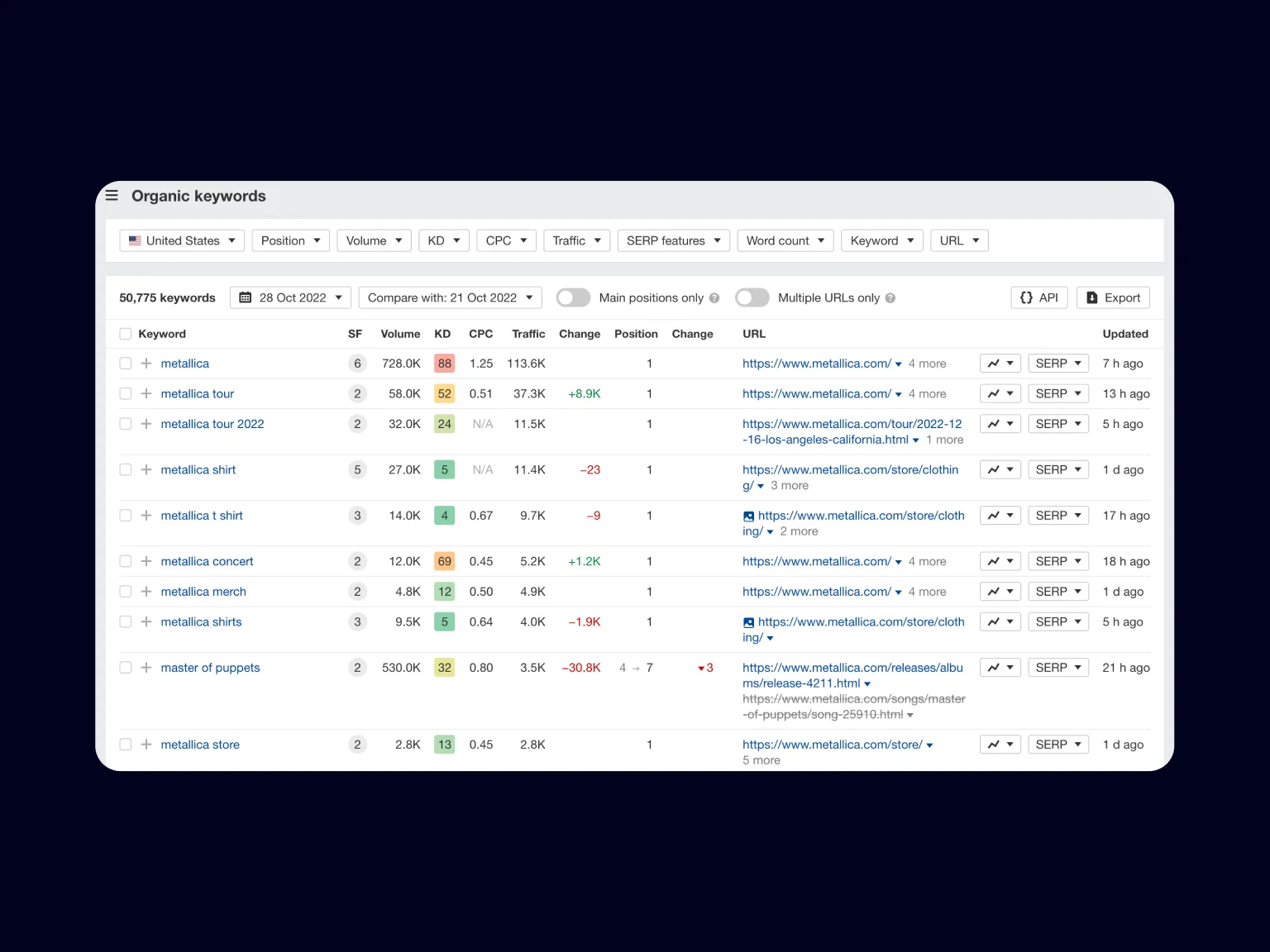
Task: Open the hamburger menu beside Organic keywords
Action: point(112,196)
